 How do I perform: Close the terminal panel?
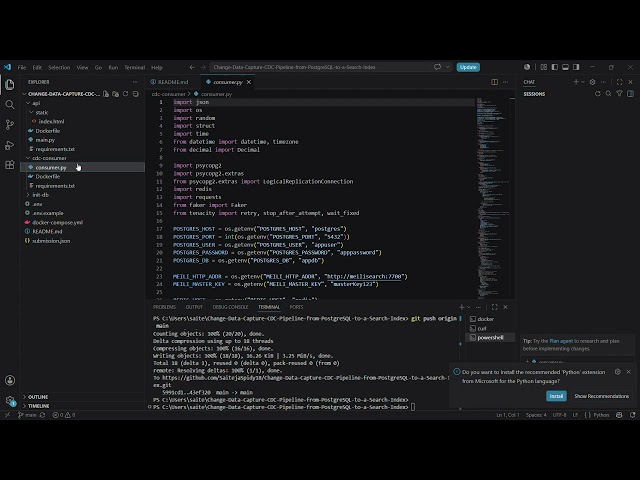pyautogui.click(x=506, y=307)
